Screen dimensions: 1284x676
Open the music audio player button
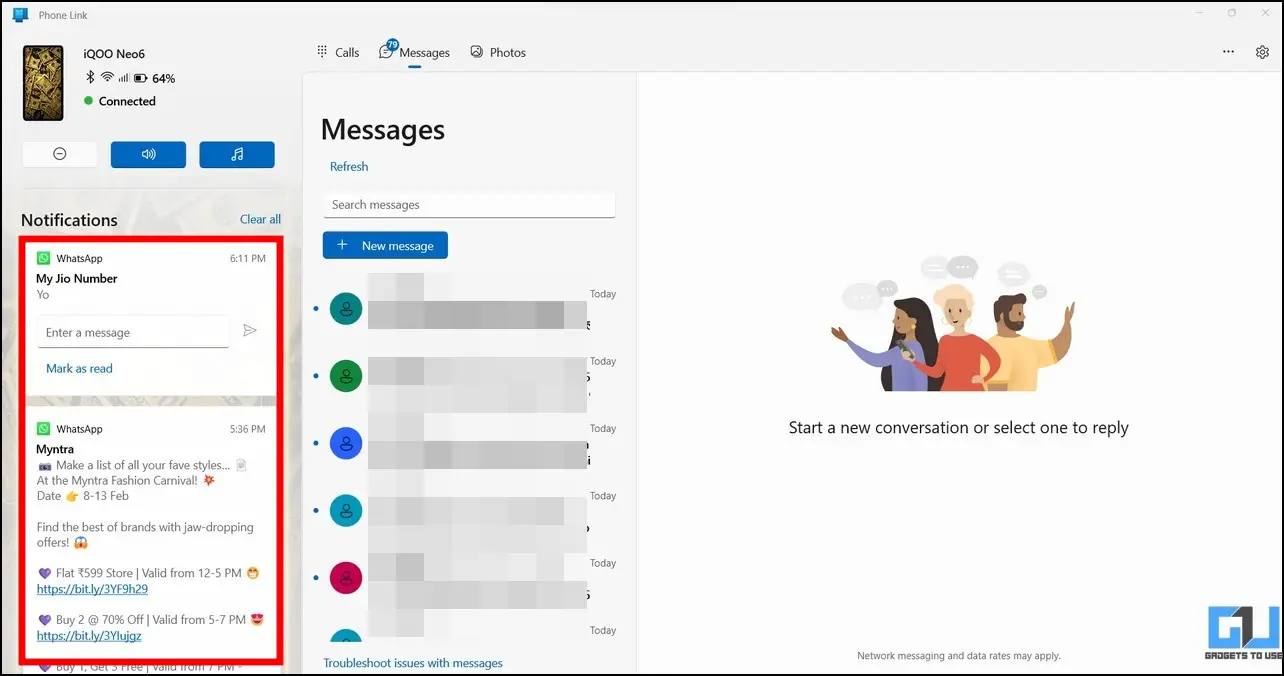237,154
